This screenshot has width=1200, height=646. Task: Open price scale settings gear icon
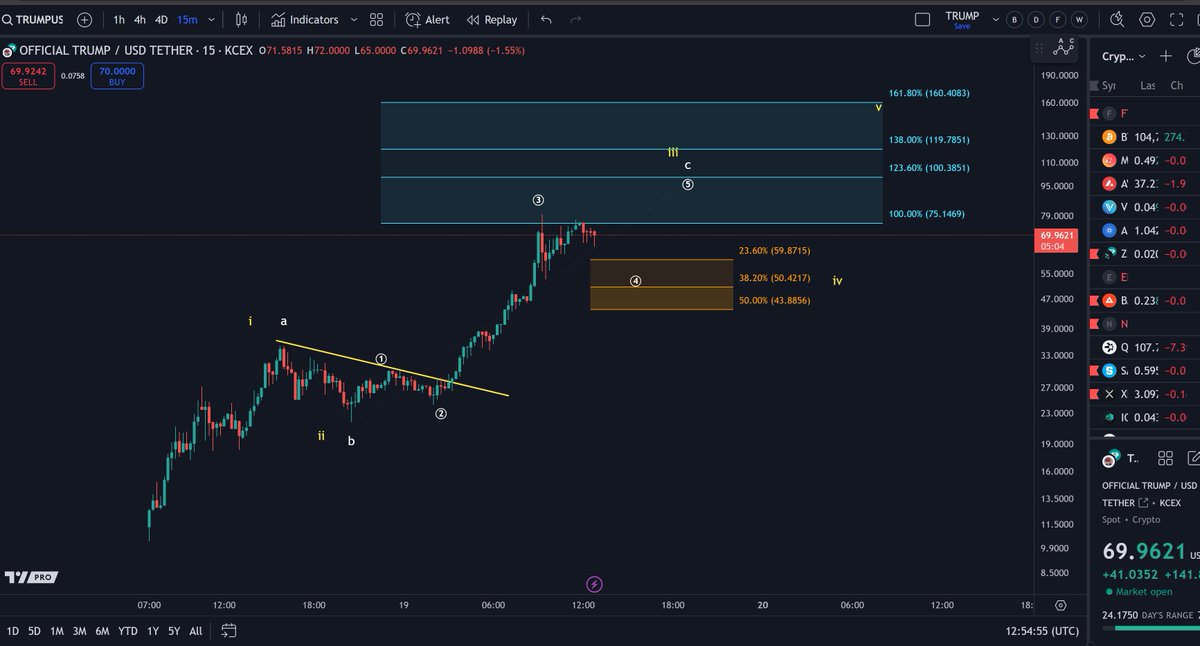click(1060, 605)
